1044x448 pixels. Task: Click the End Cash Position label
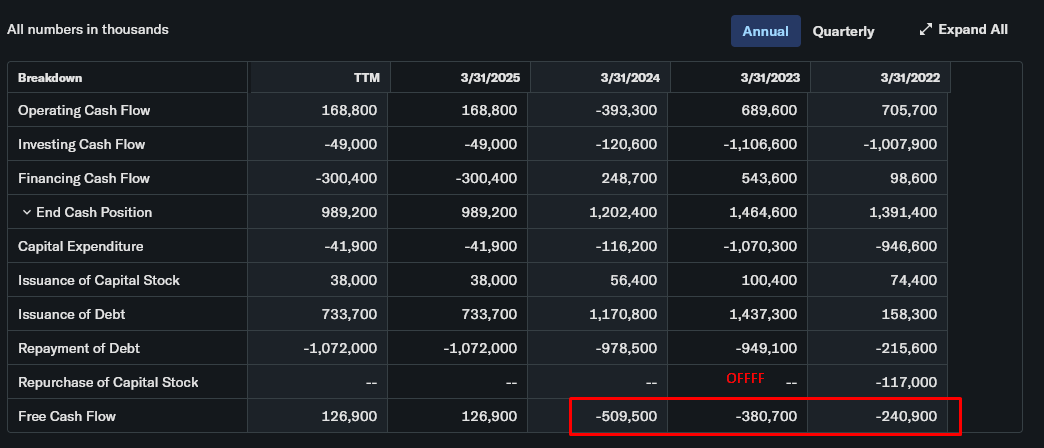coord(94,212)
